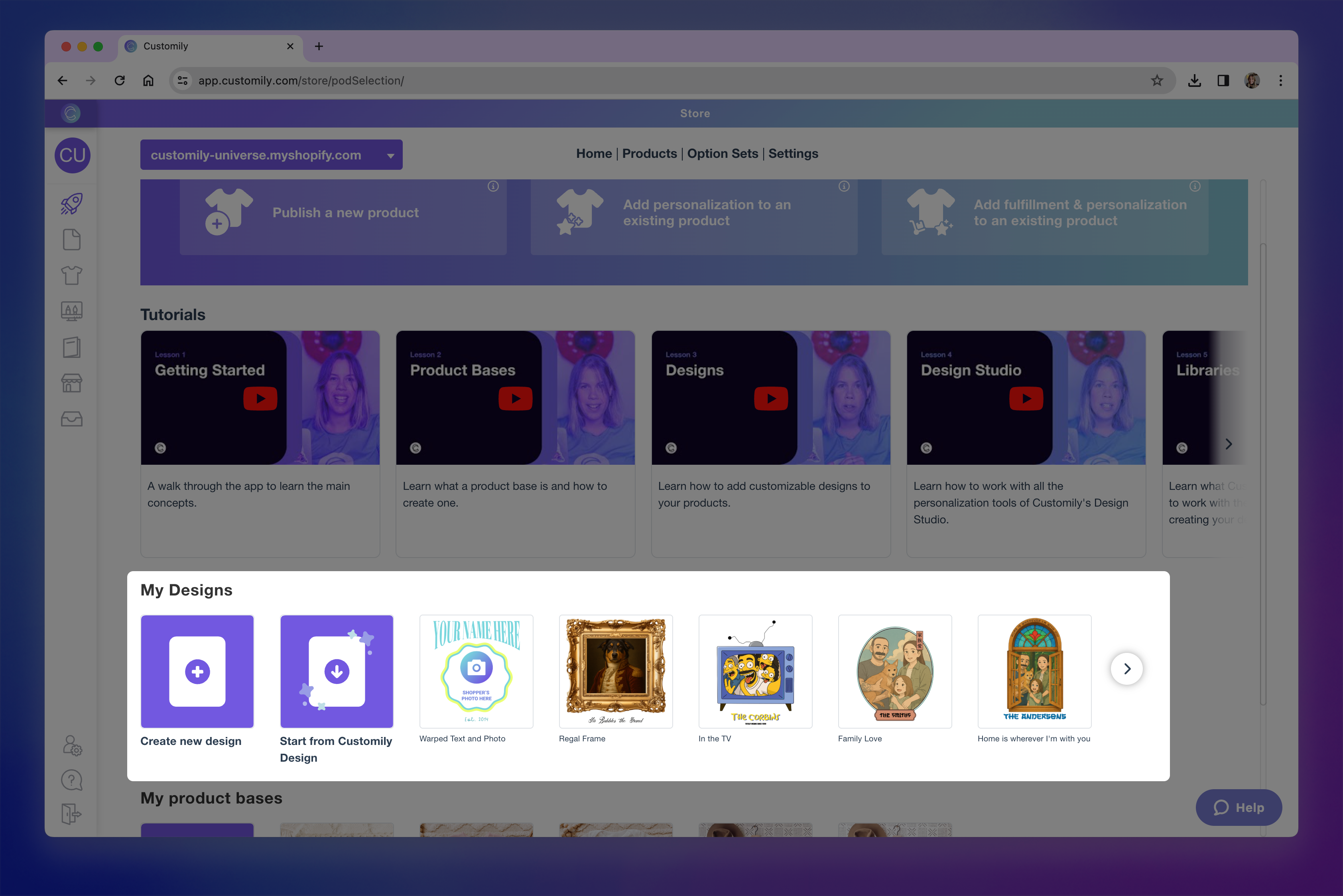Advance the My Designs carousel with the arrow
The width and height of the screenshot is (1343, 896).
tap(1127, 668)
